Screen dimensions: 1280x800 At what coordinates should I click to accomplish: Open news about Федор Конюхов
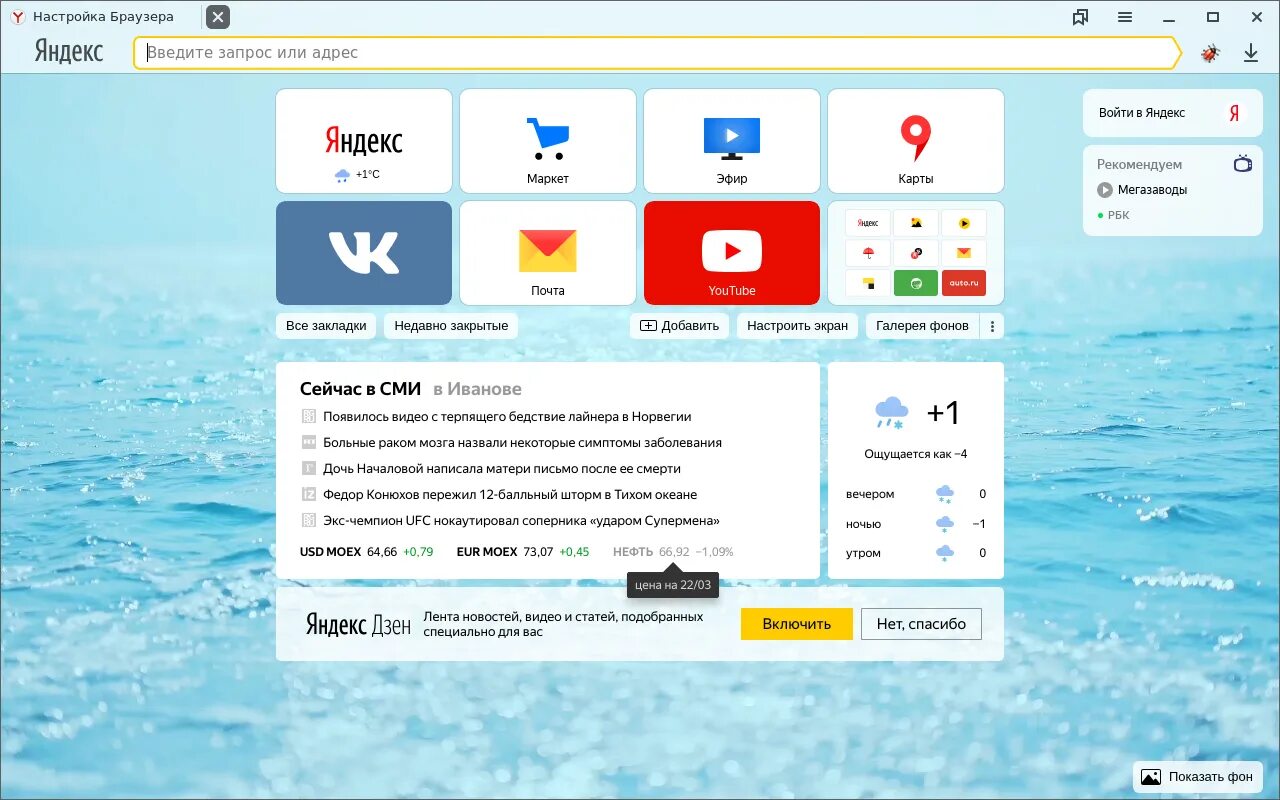(510, 495)
